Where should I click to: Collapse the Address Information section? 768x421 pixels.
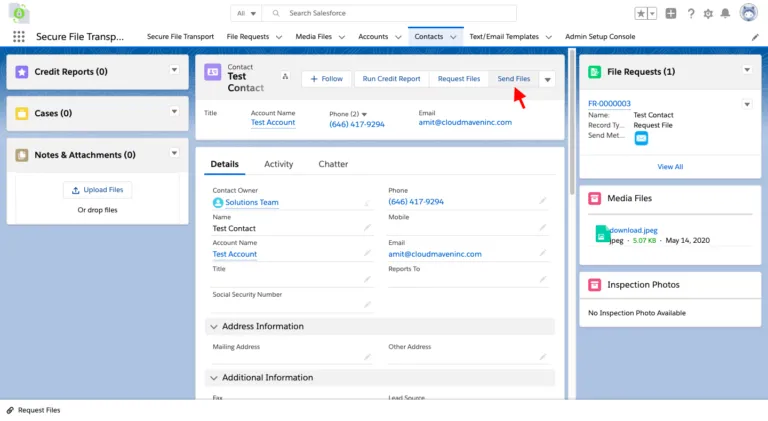(x=214, y=327)
